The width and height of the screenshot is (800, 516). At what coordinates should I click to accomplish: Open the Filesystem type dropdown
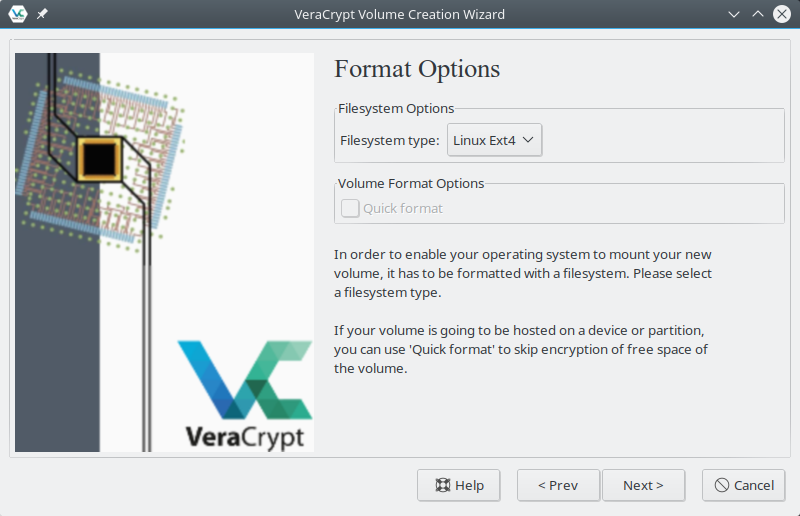click(494, 141)
